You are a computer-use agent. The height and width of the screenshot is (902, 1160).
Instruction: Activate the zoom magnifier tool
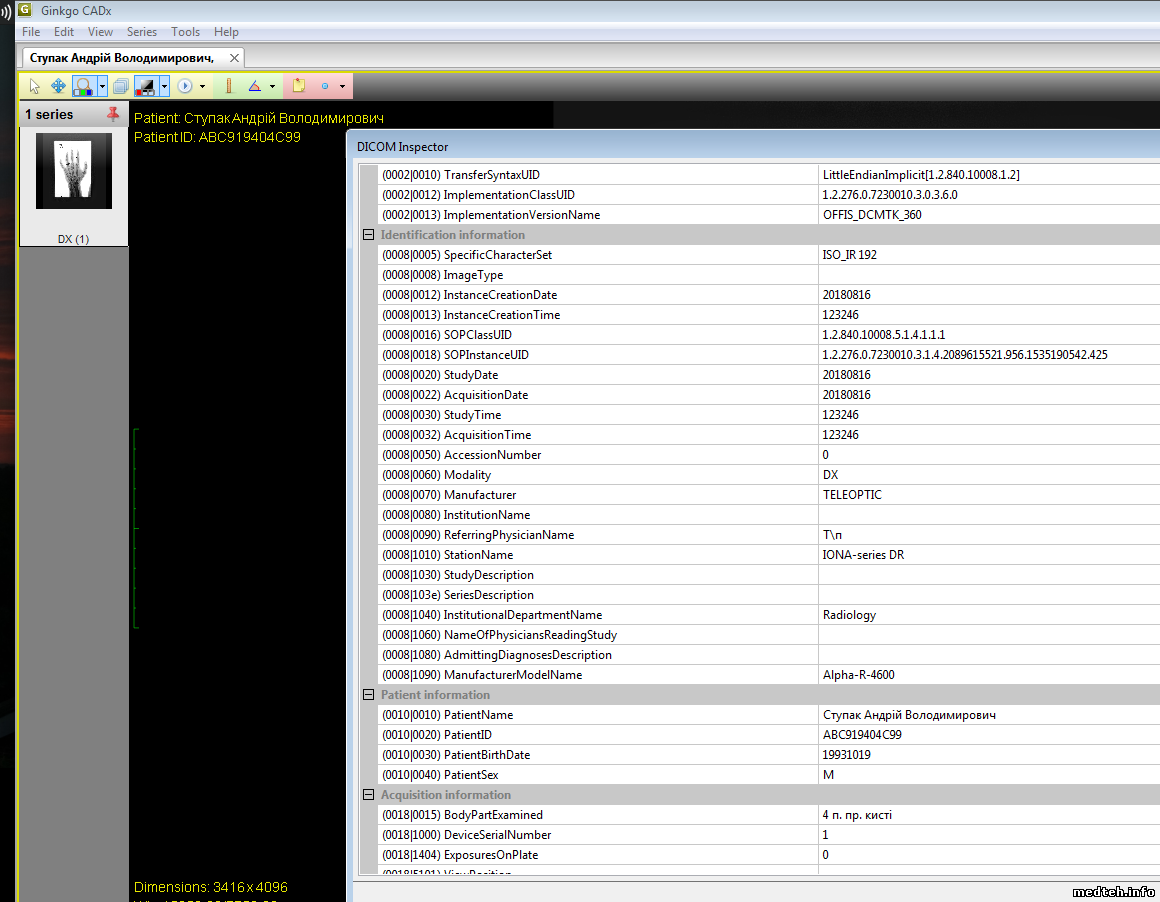(x=84, y=86)
